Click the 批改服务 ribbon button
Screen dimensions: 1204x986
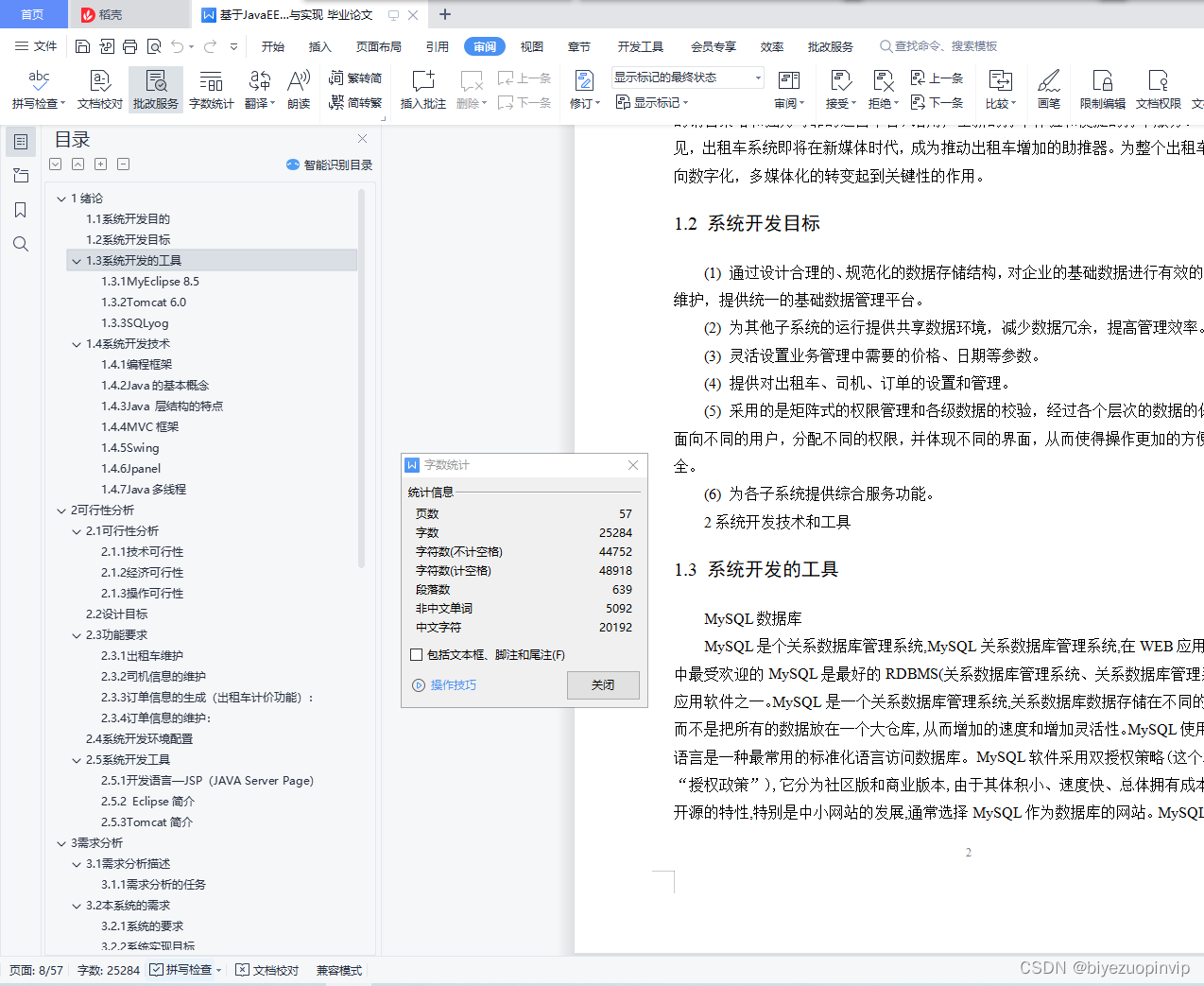click(x=156, y=90)
